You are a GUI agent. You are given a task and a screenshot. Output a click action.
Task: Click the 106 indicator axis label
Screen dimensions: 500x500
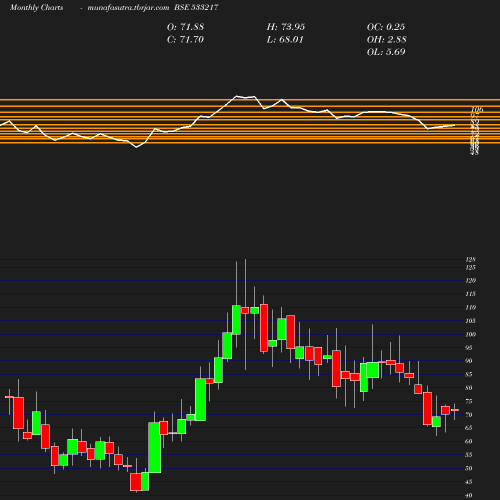tap(477, 109)
